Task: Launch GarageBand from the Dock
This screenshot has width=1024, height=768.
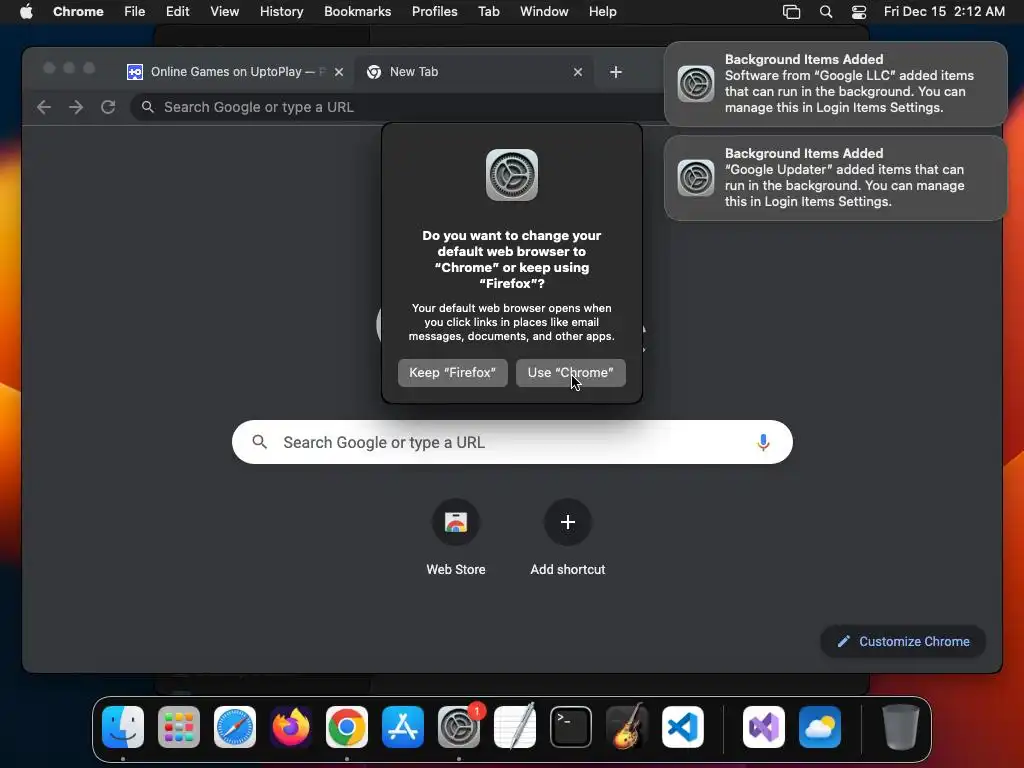Action: click(626, 727)
